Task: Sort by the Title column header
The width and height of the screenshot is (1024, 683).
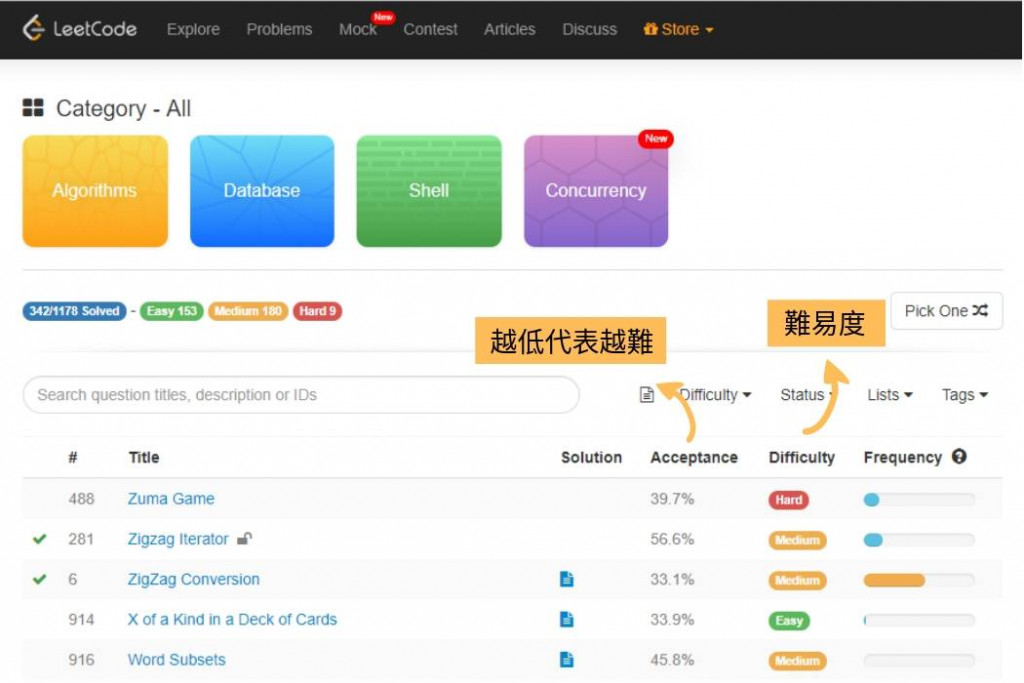Action: 144,457
